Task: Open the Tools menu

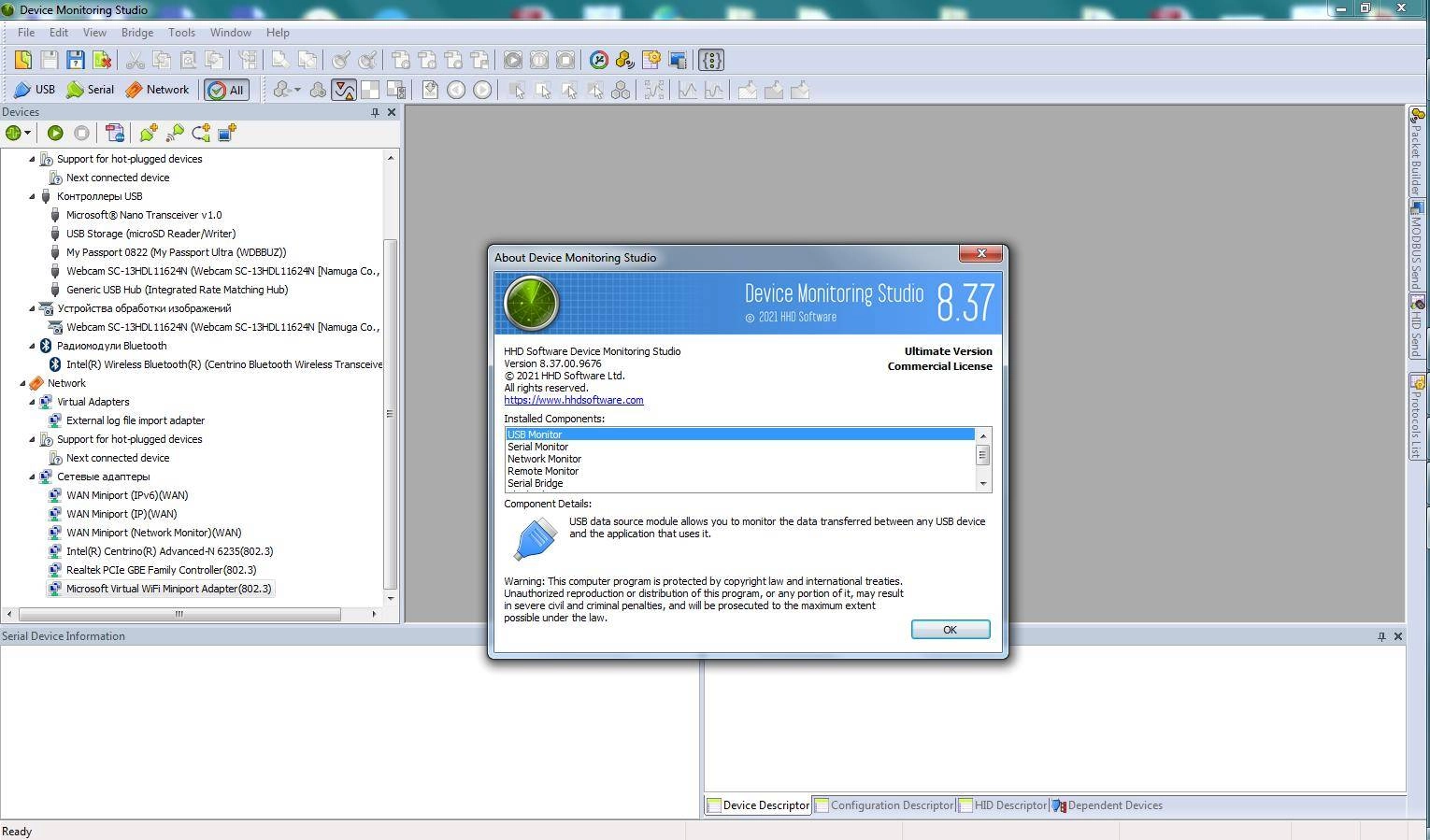Action: tap(181, 33)
